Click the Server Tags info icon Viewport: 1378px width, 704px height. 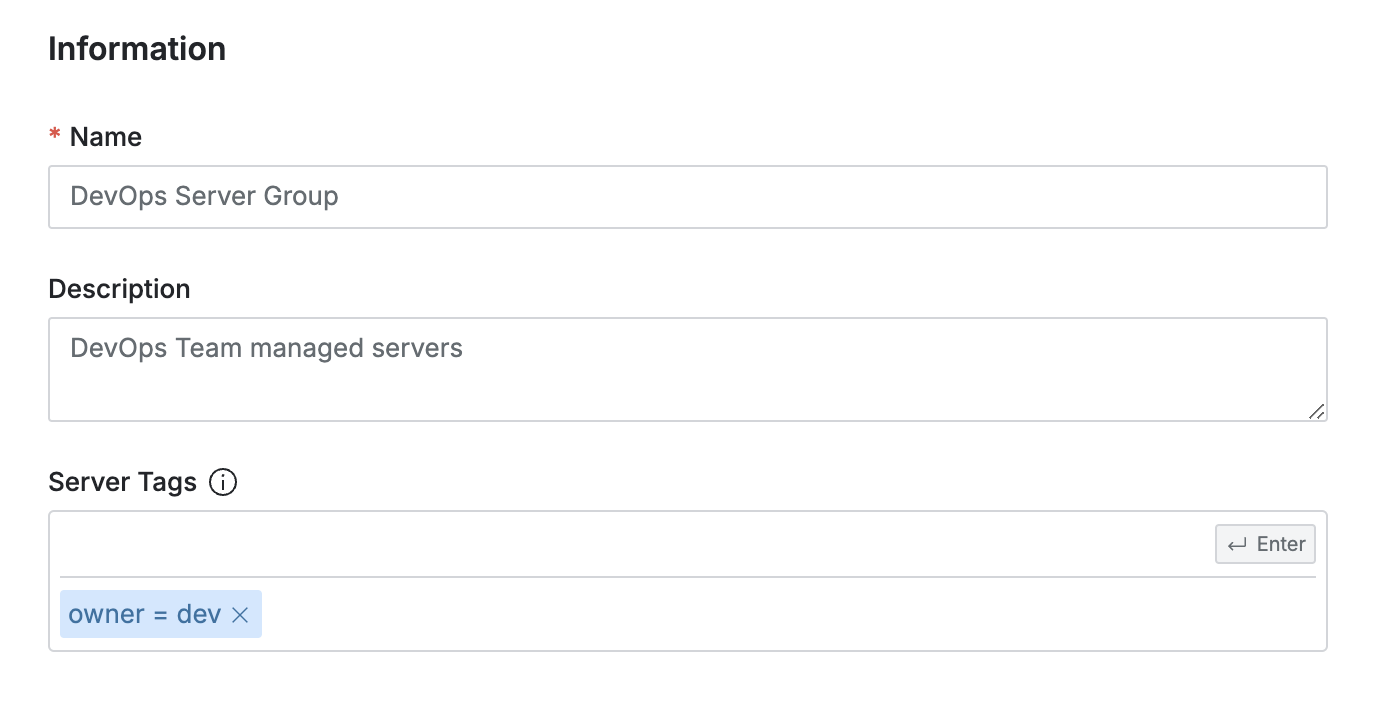pos(223,483)
